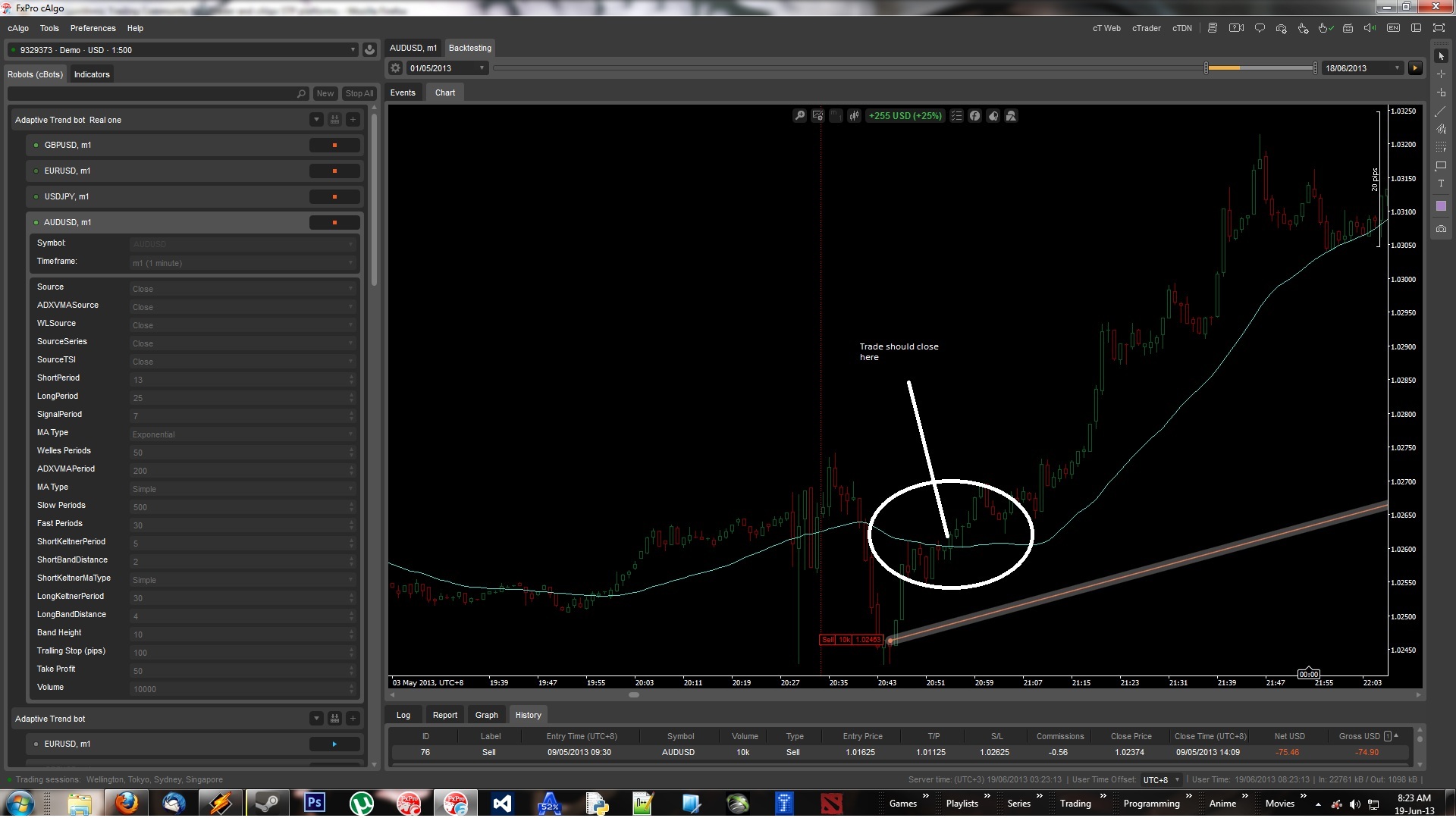Collapse Adaptive Trend bot Real one group

[x=316, y=120]
